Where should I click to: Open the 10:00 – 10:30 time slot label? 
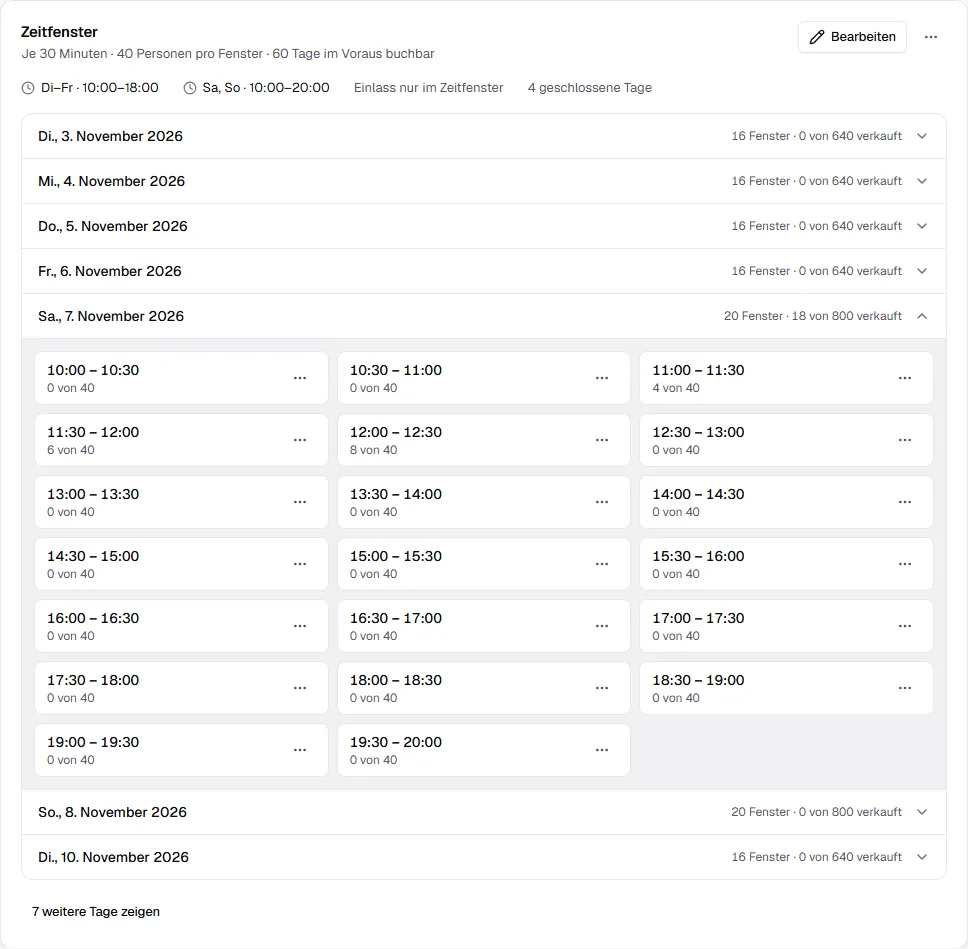[93, 370]
